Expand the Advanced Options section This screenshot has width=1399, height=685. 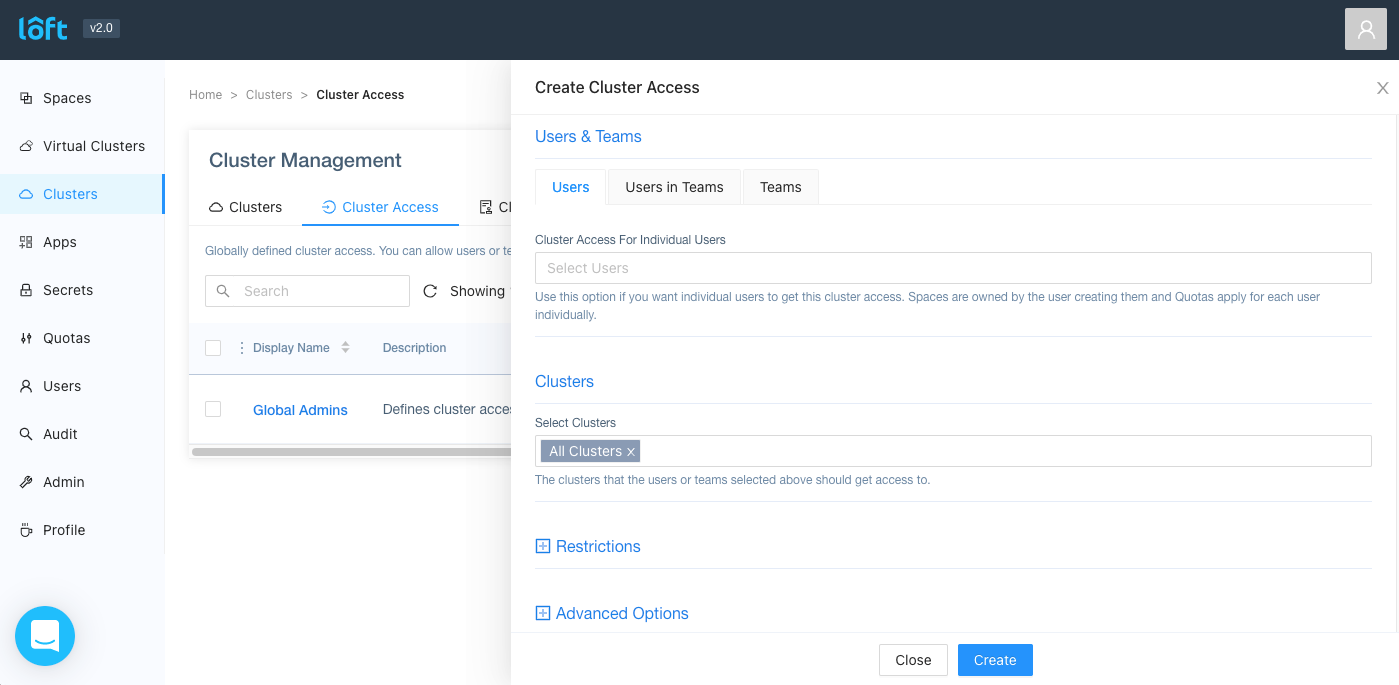point(611,613)
